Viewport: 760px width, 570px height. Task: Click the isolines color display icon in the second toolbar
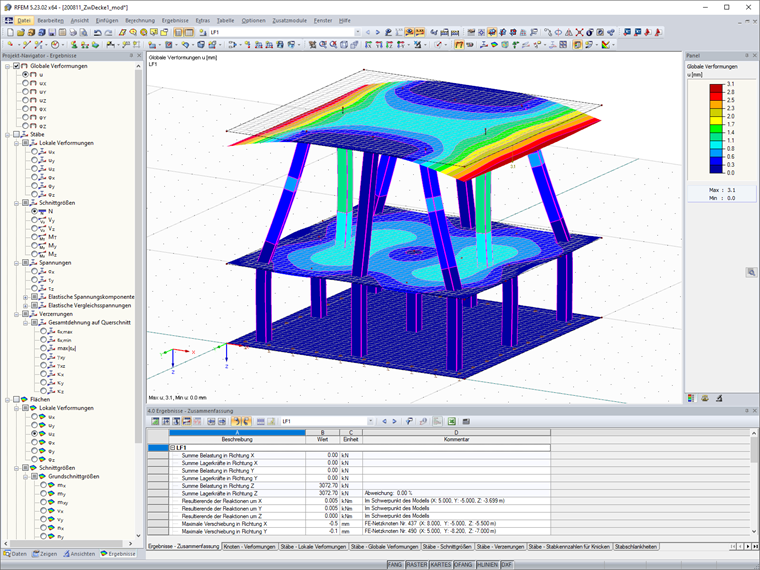point(494,45)
